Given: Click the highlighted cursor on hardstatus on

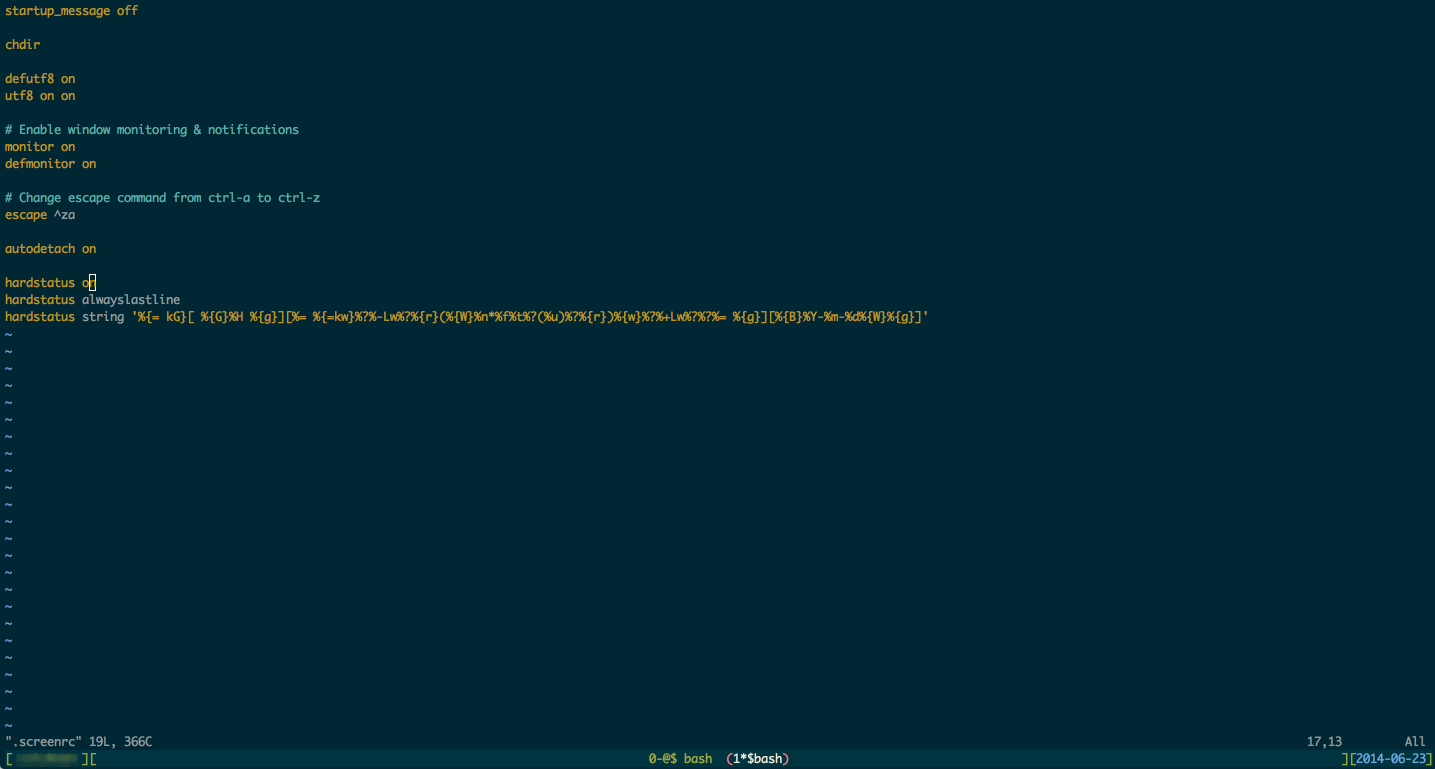Looking at the screenshot, I should (x=92, y=283).
